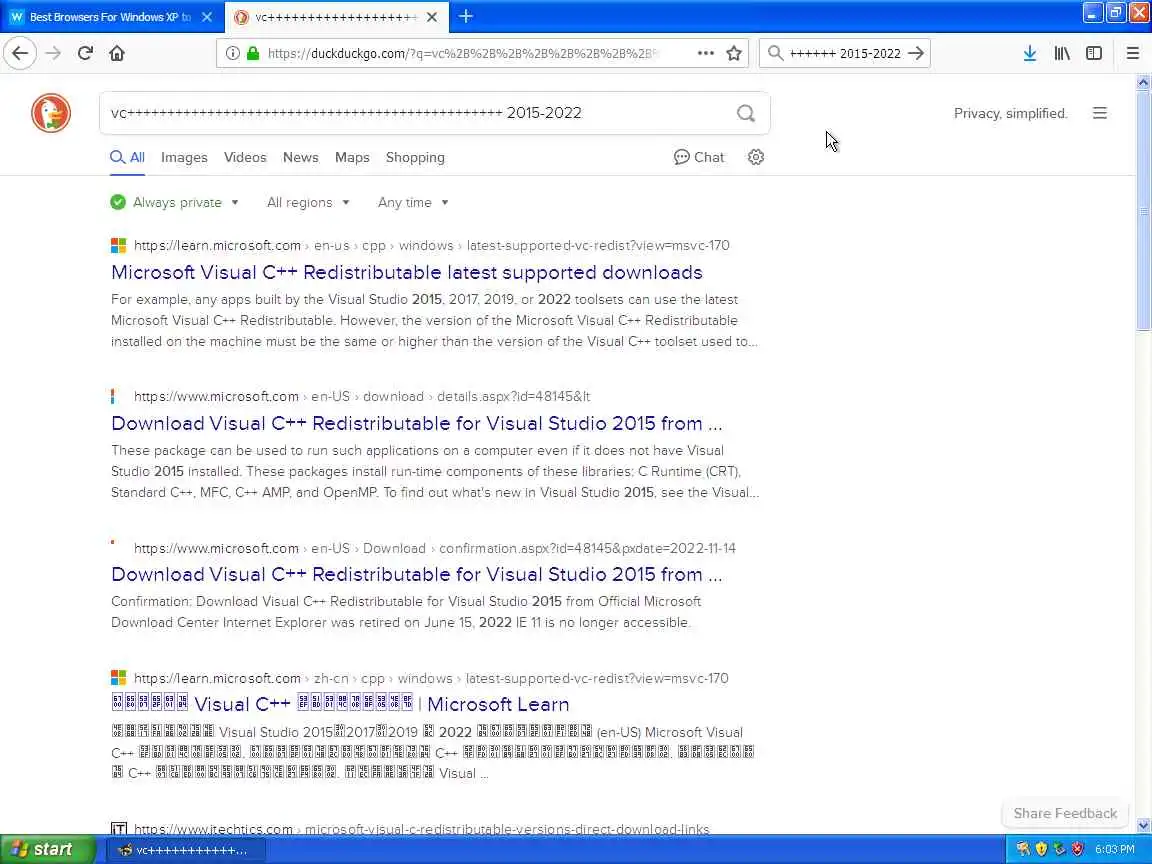Expand the All regions dropdown

coord(308,203)
